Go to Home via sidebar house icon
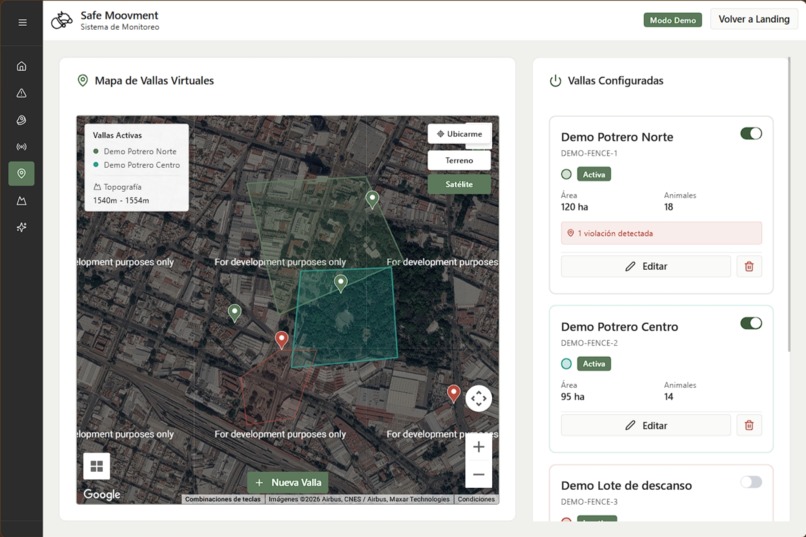The width and height of the screenshot is (806, 537). (x=22, y=66)
